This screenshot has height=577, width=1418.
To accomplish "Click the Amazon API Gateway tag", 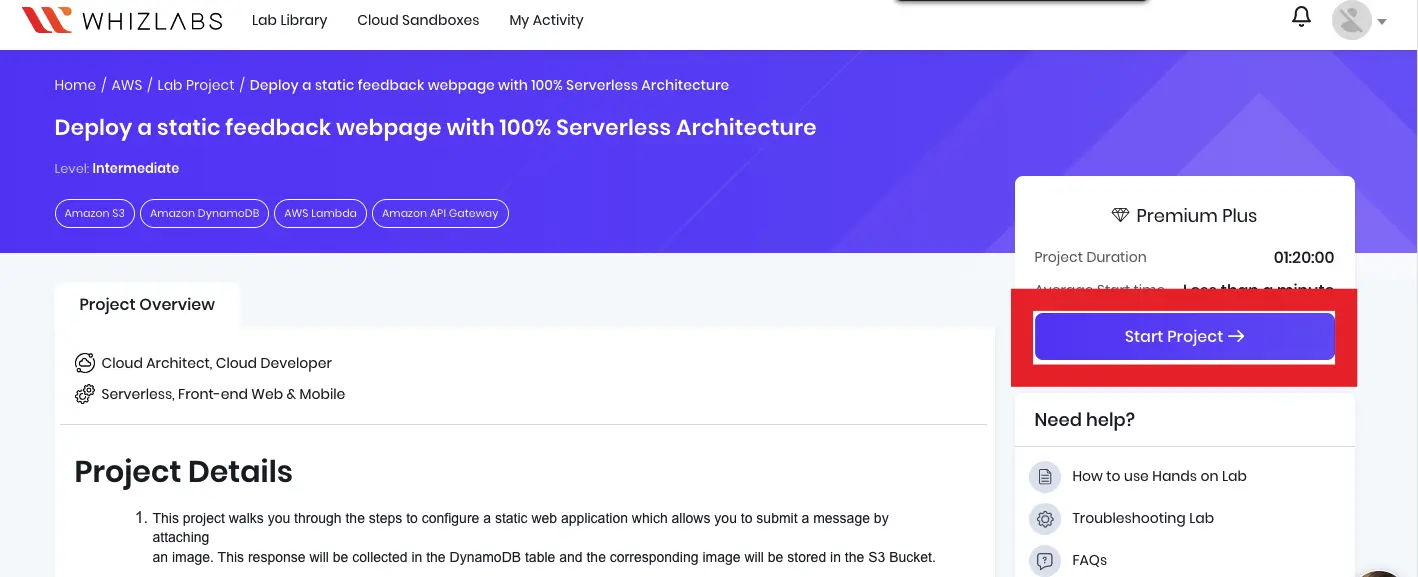I will pyautogui.click(x=440, y=213).
